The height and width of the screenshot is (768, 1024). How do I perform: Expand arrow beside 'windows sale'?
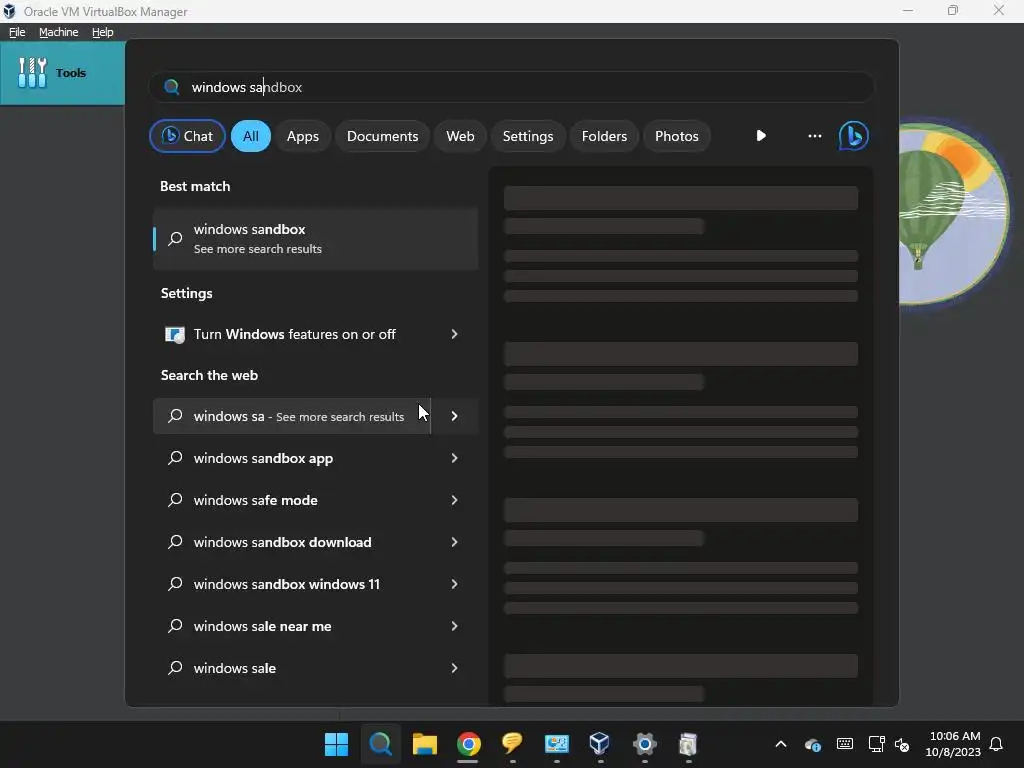coord(455,668)
